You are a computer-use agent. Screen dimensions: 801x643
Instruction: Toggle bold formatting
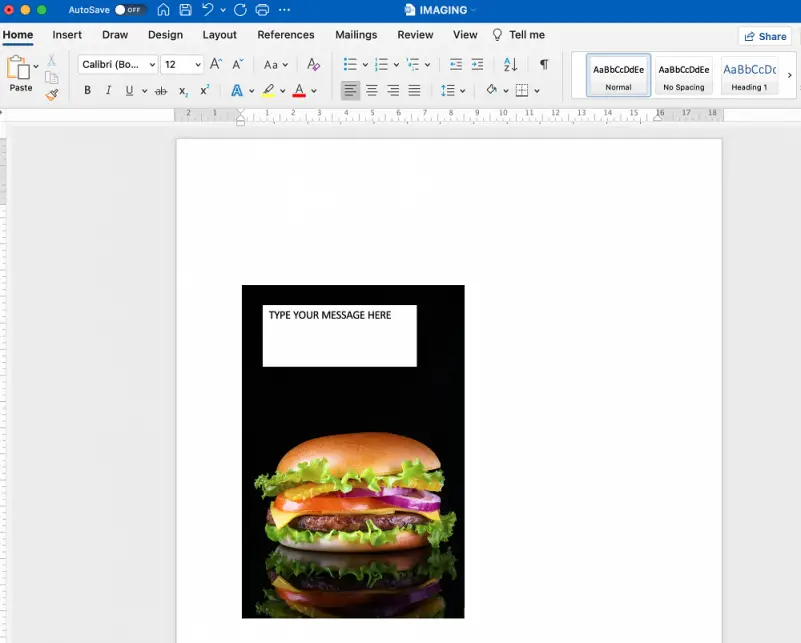[87, 90]
